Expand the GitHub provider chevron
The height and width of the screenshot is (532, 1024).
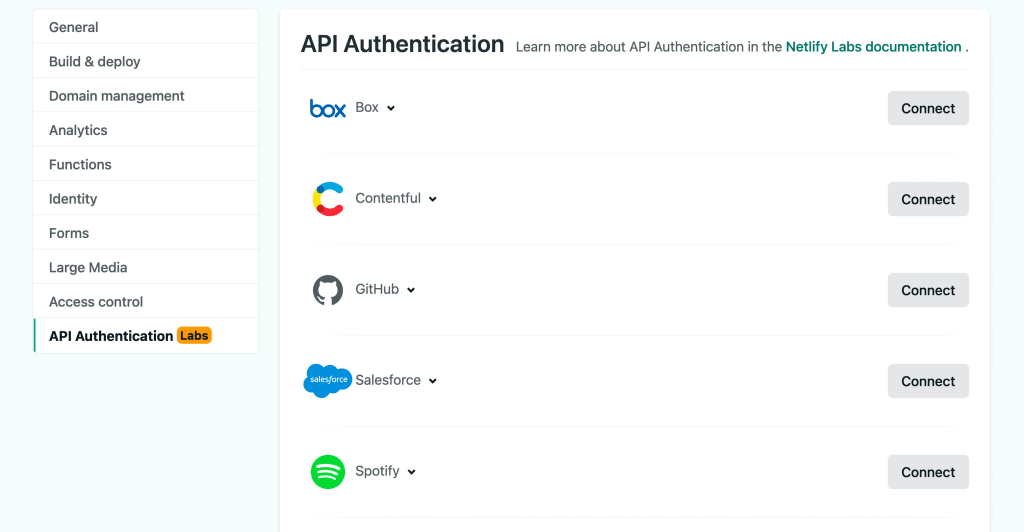click(x=411, y=290)
